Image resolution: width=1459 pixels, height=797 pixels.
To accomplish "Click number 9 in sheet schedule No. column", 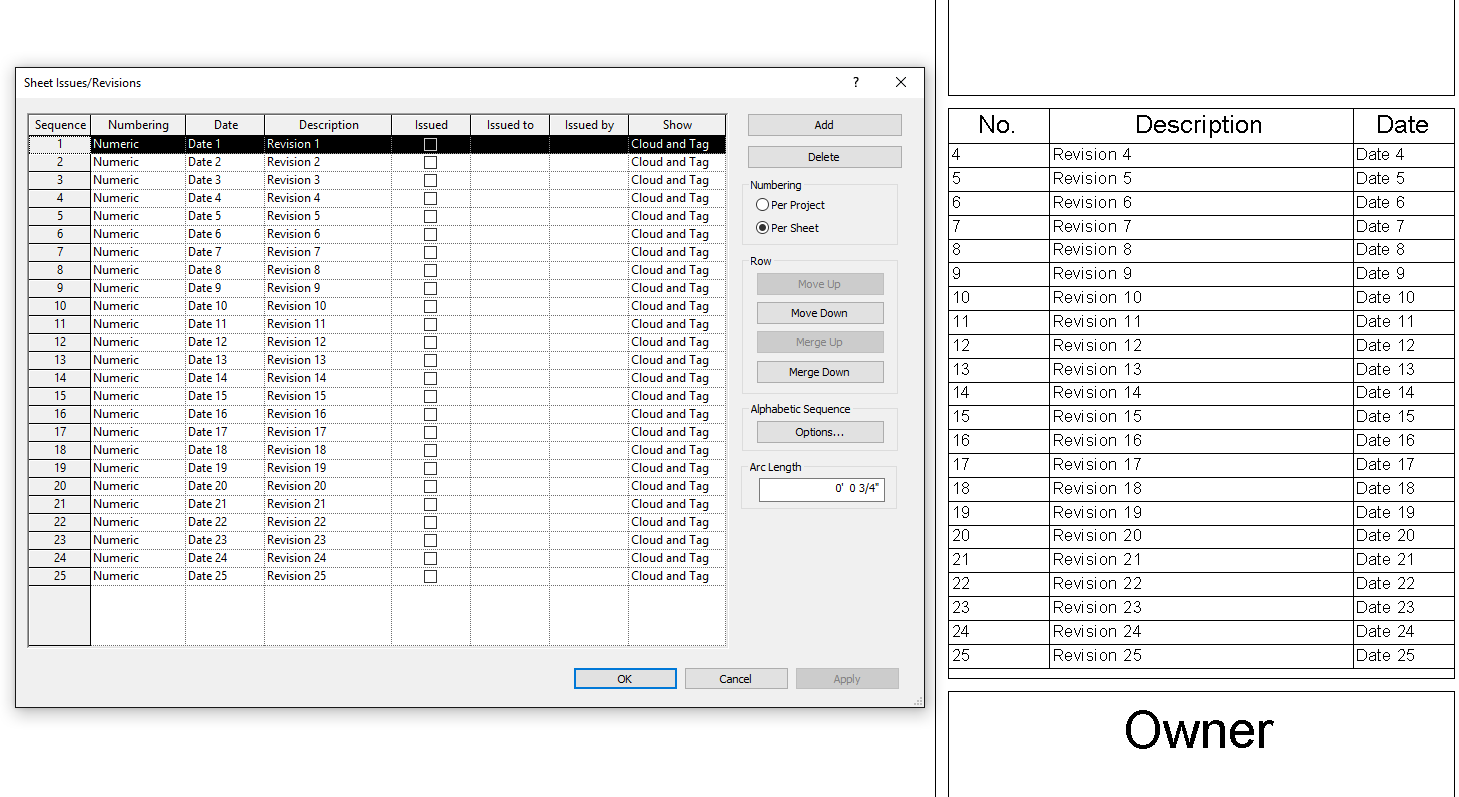I will pos(957,274).
